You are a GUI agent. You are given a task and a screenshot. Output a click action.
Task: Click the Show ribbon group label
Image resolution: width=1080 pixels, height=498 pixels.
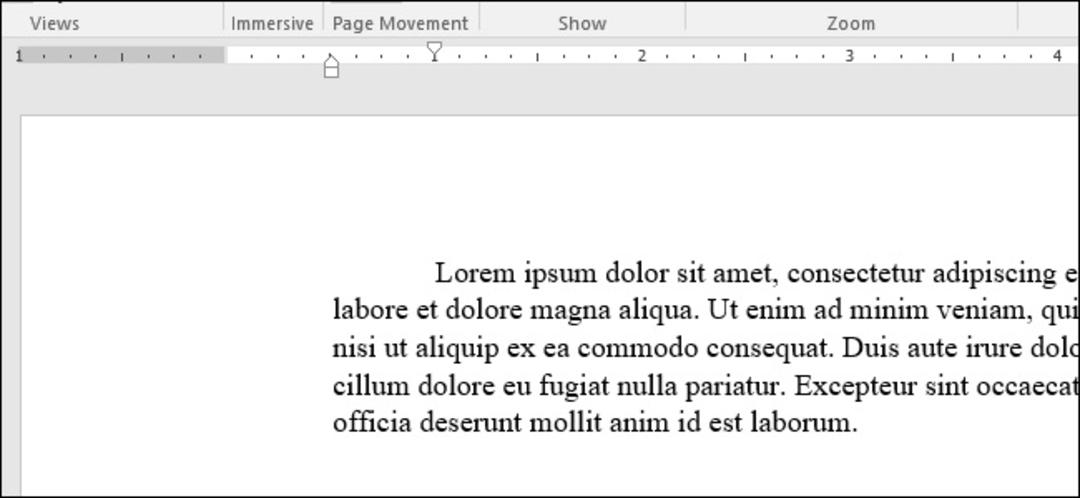[x=582, y=23]
